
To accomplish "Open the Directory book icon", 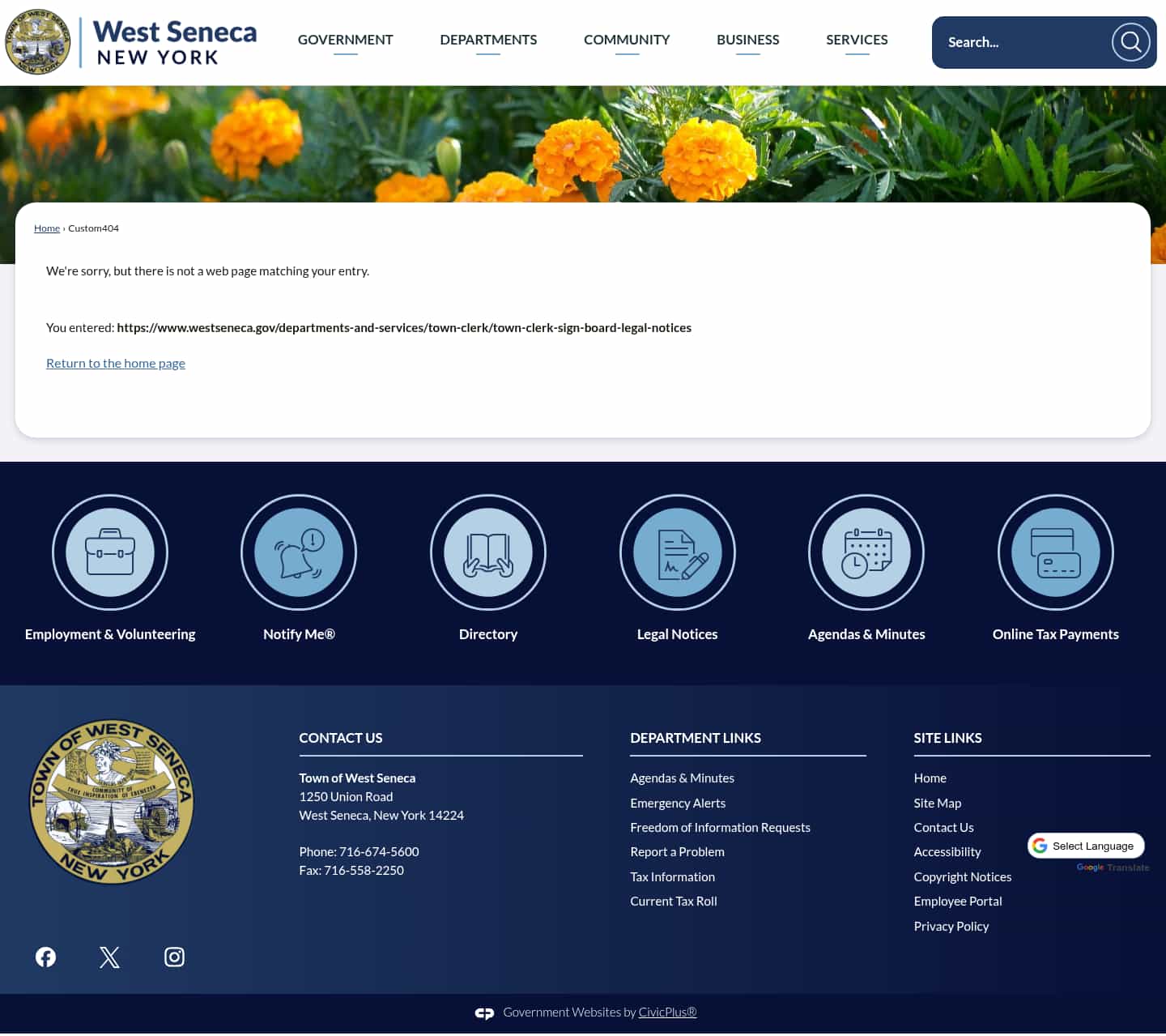I will (x=488, y=552).
